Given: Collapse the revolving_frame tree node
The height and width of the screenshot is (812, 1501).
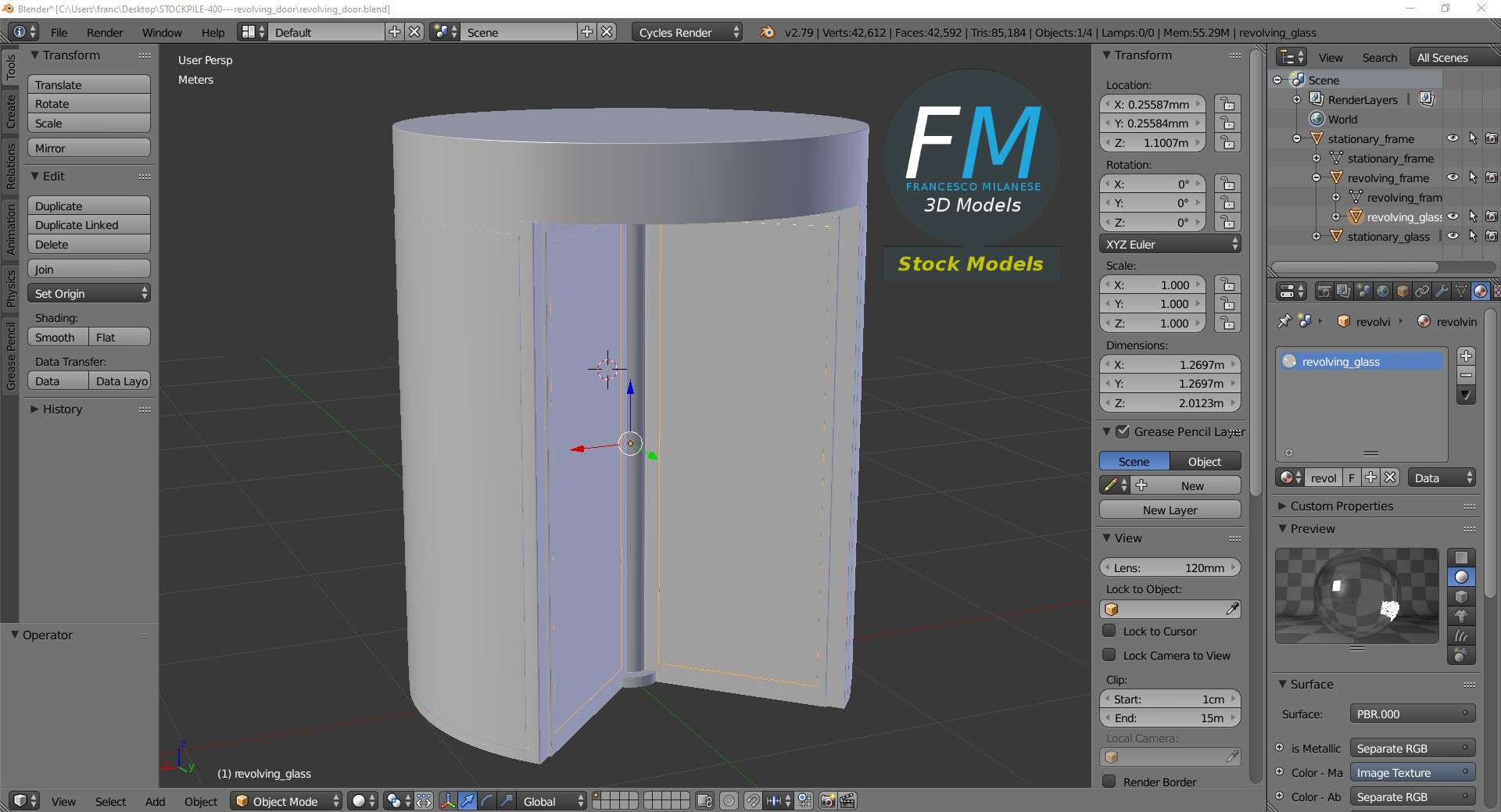Looking at the screenshot, I should click(x=1317, y=177).
